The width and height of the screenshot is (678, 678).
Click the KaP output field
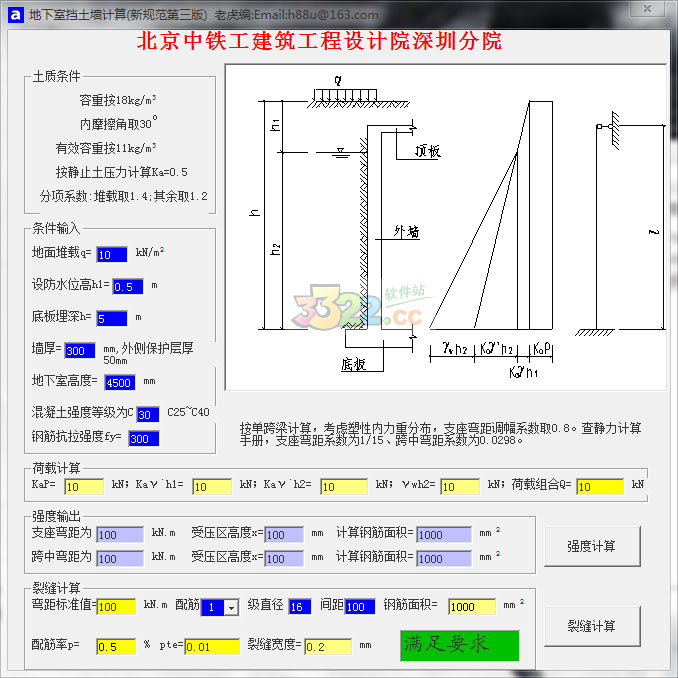pyautogui.click(x=84, y=487)
